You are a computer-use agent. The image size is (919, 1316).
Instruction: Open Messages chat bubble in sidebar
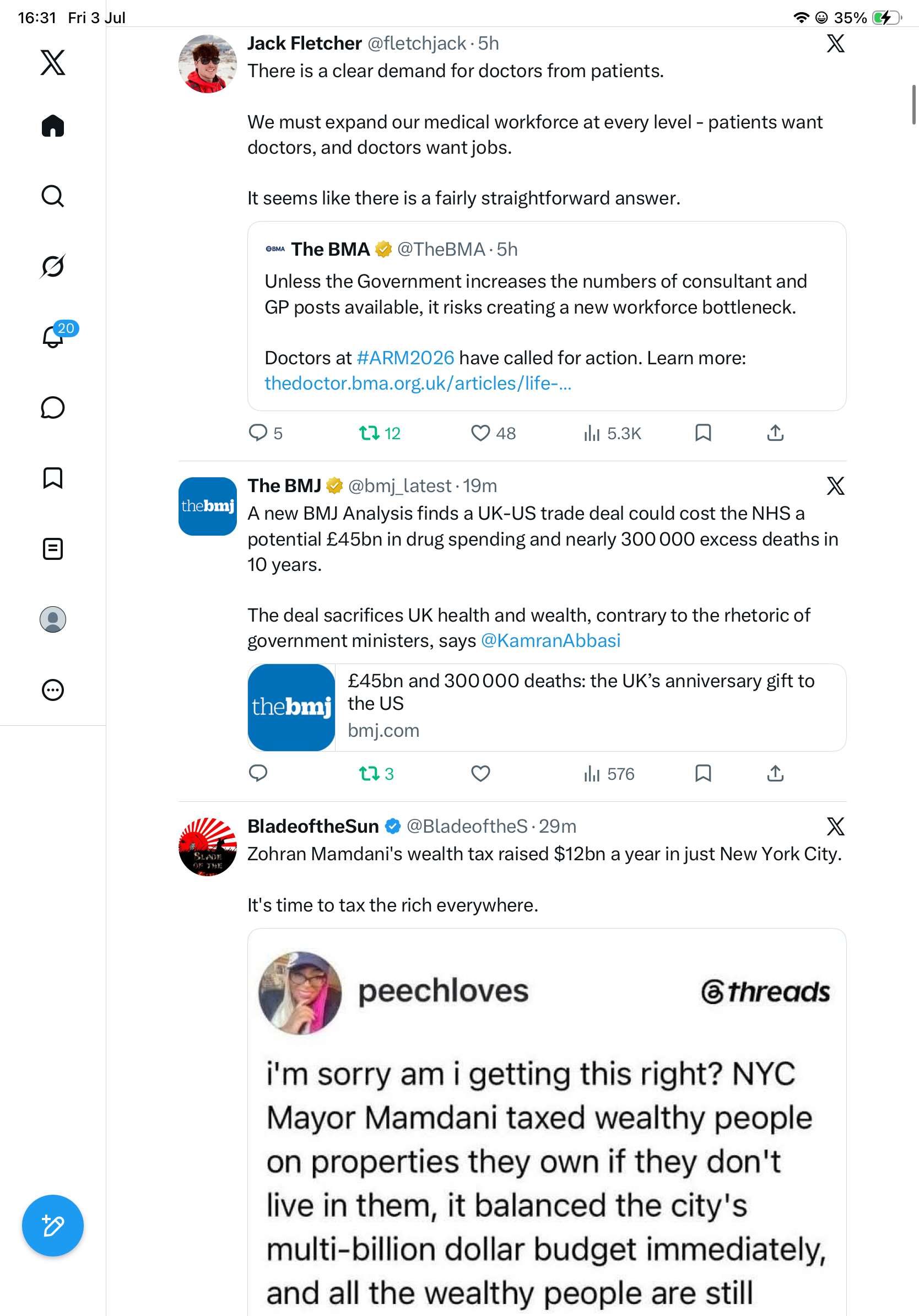click(53, 407)
